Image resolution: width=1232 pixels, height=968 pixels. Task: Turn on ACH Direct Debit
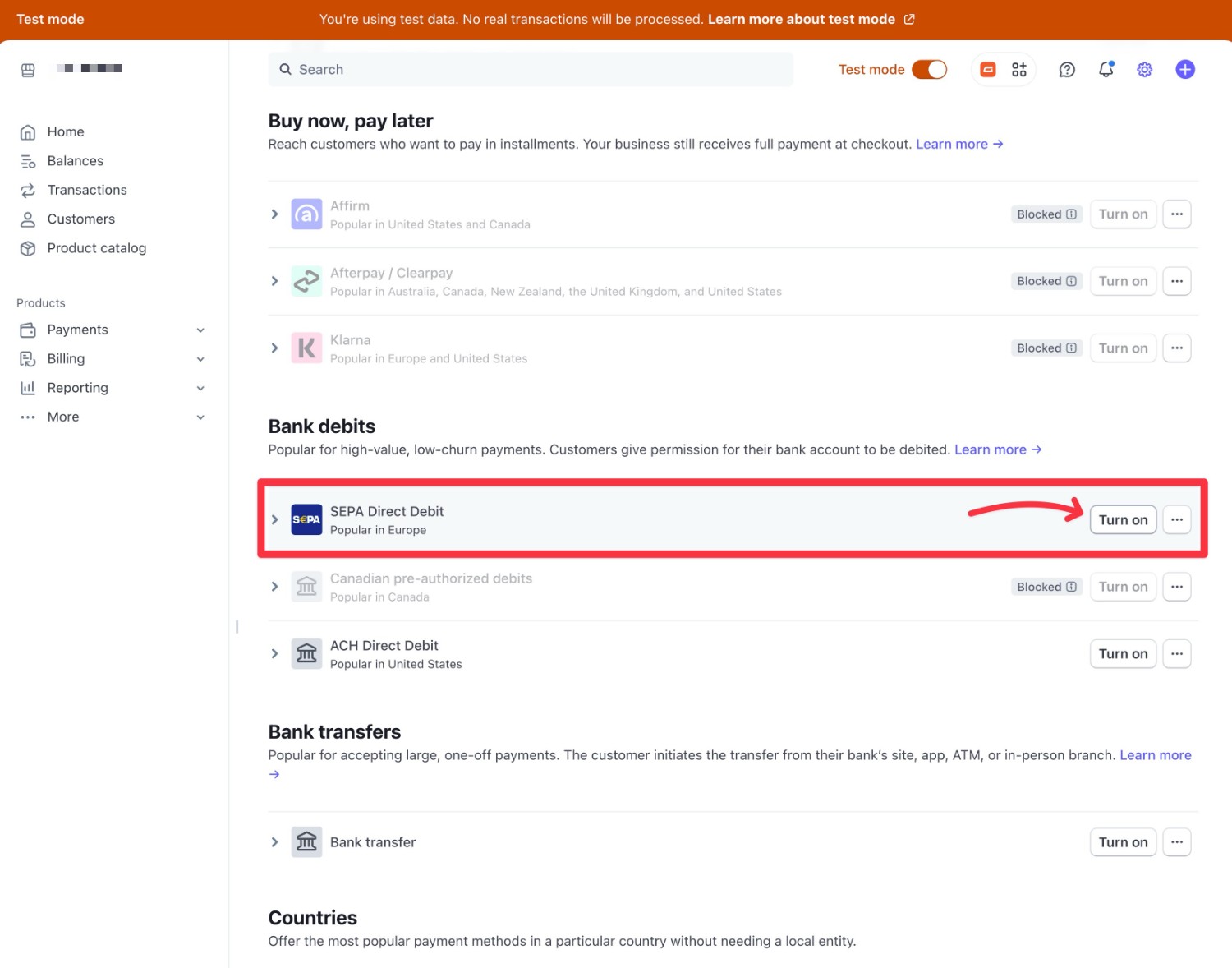[x=1123, y=654]
